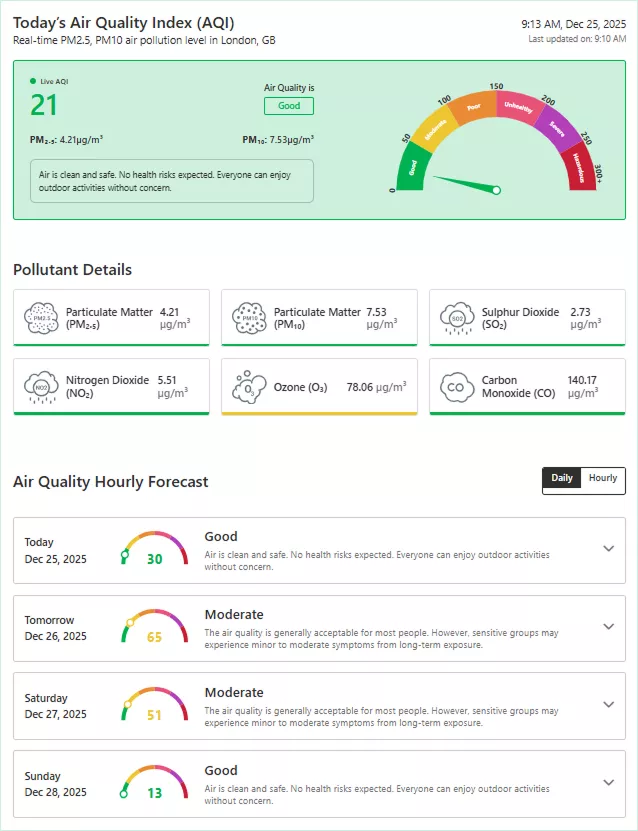Viewport: 638px width, 831px height.
Task: Click the Carbon Monoxide CO cloud icon
Action: pos(456,386)
